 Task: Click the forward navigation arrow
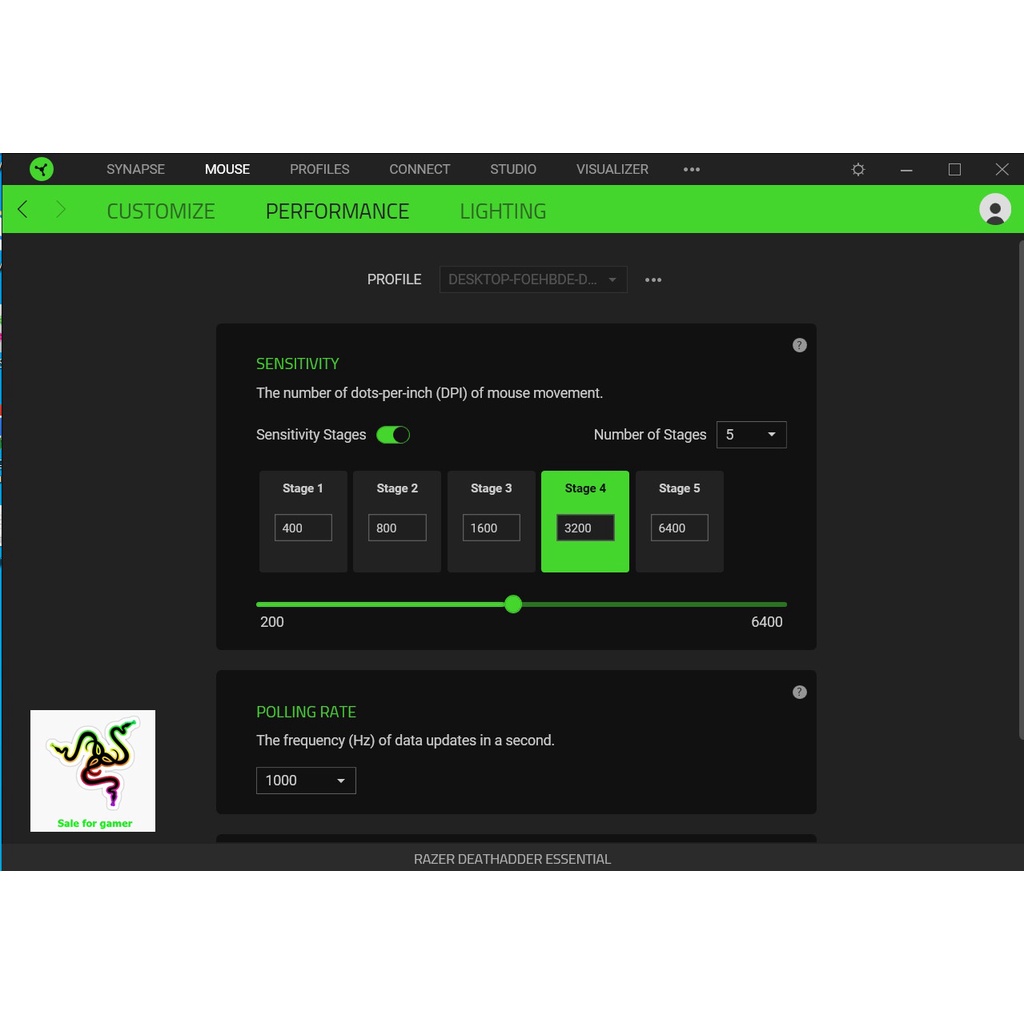point(60,209)
